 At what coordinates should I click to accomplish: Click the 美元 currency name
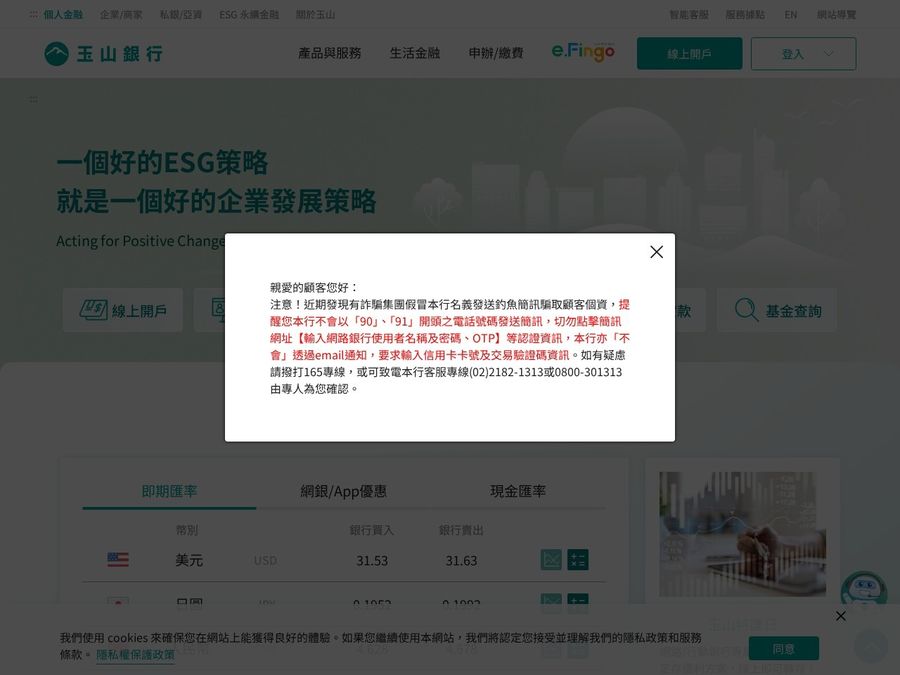(189, 560)
